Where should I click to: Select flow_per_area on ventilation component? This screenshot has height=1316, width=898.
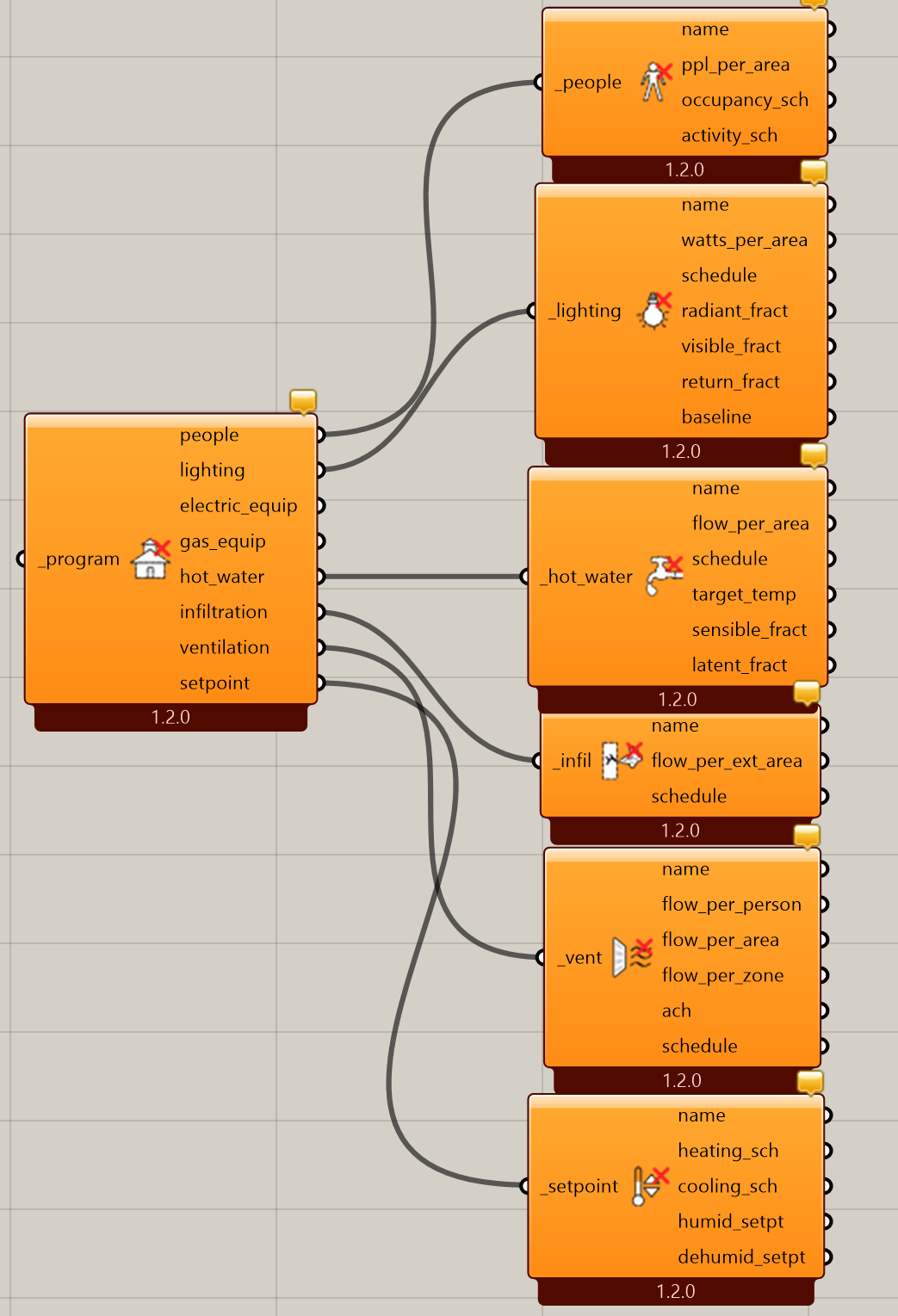coord(720,940)
